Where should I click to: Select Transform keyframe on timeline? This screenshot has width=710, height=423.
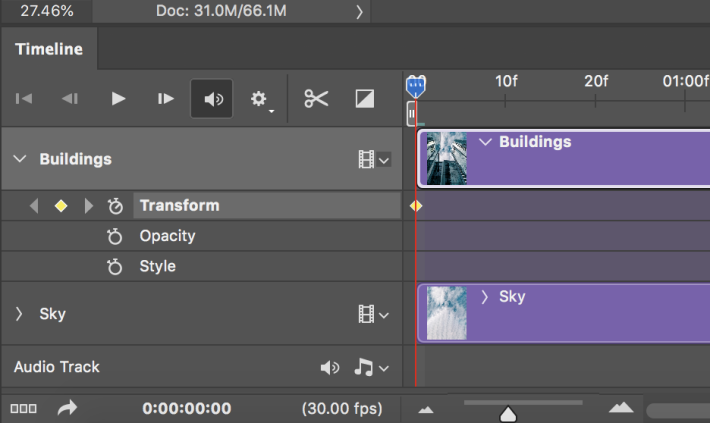pos(416,206)
